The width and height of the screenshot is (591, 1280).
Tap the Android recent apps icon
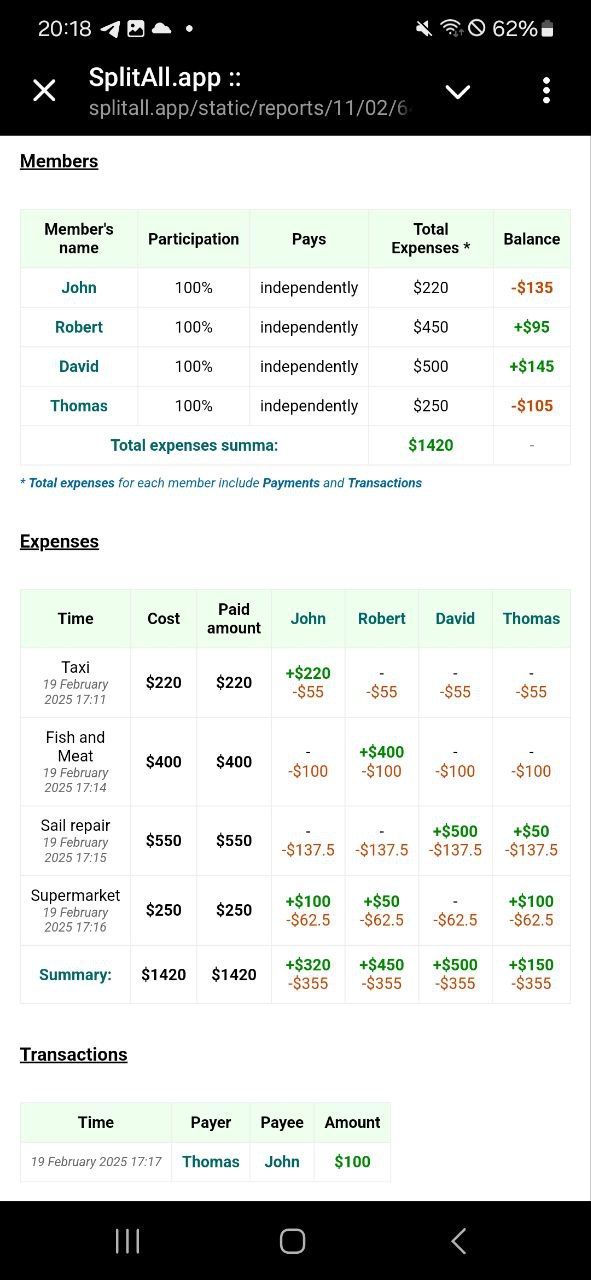[128, 1241]
